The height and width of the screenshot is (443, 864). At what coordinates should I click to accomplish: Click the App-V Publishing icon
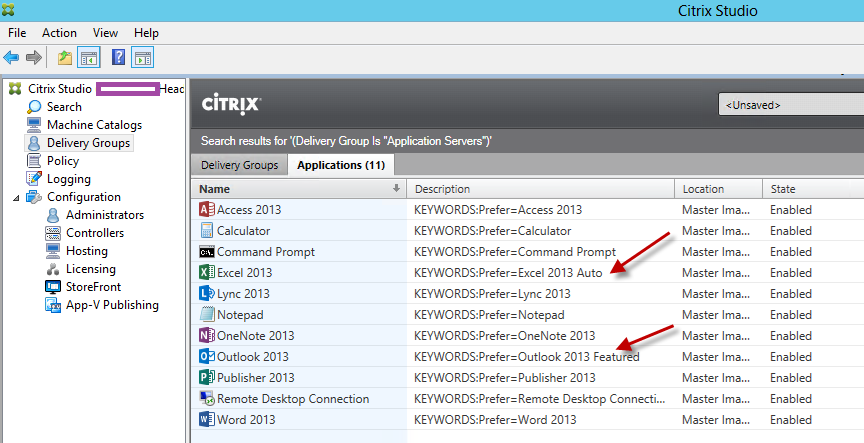click(53, 305)
